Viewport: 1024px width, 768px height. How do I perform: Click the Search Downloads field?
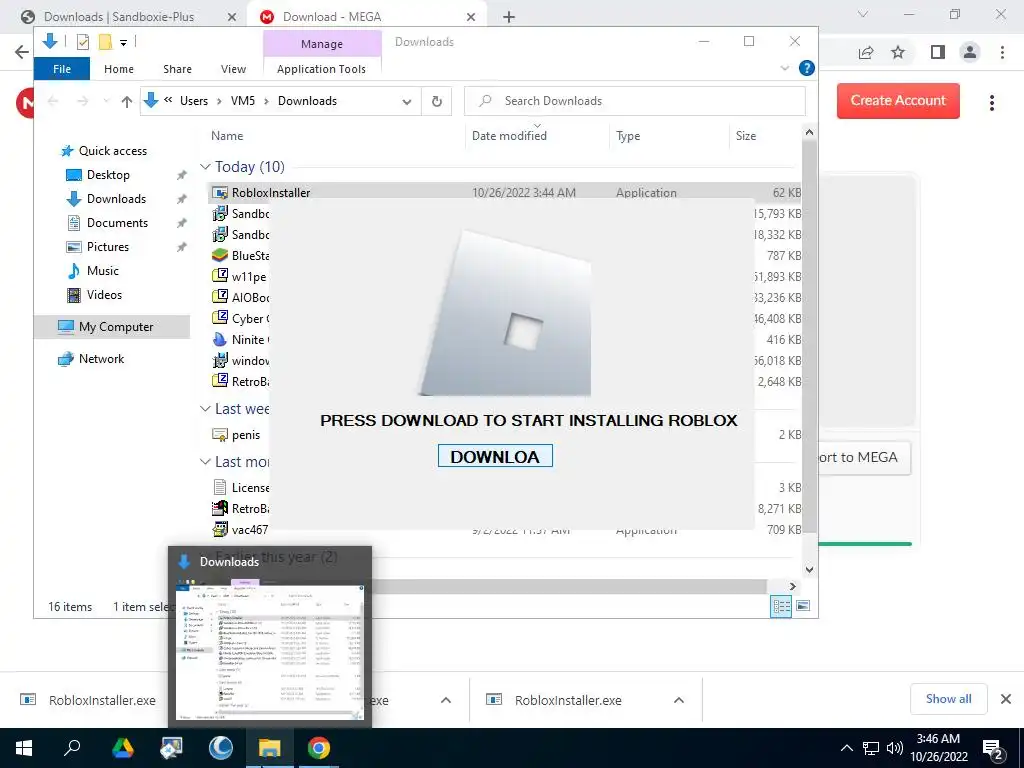[635, 101]
